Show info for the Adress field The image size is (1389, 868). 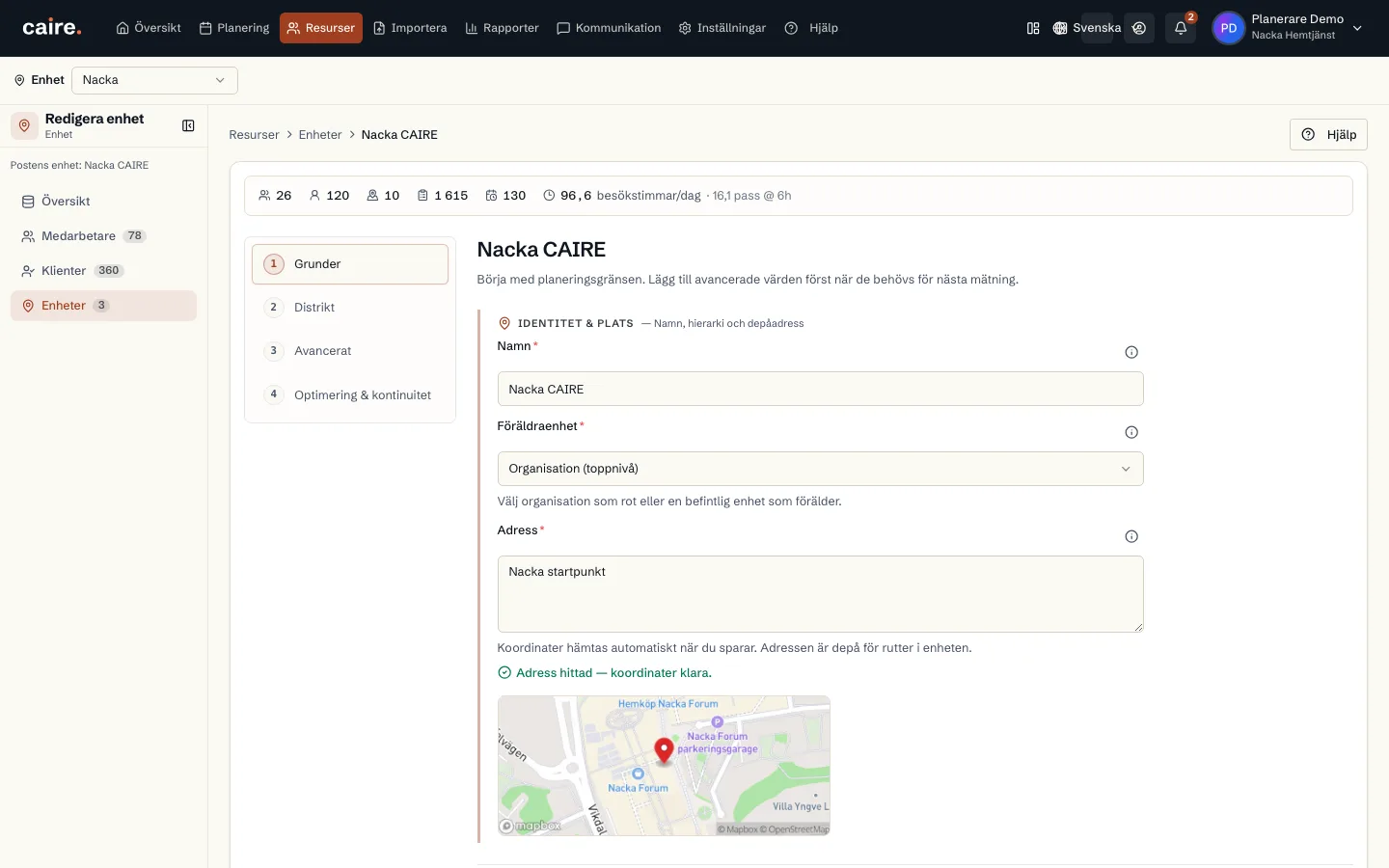click(x=1131, y=536)
